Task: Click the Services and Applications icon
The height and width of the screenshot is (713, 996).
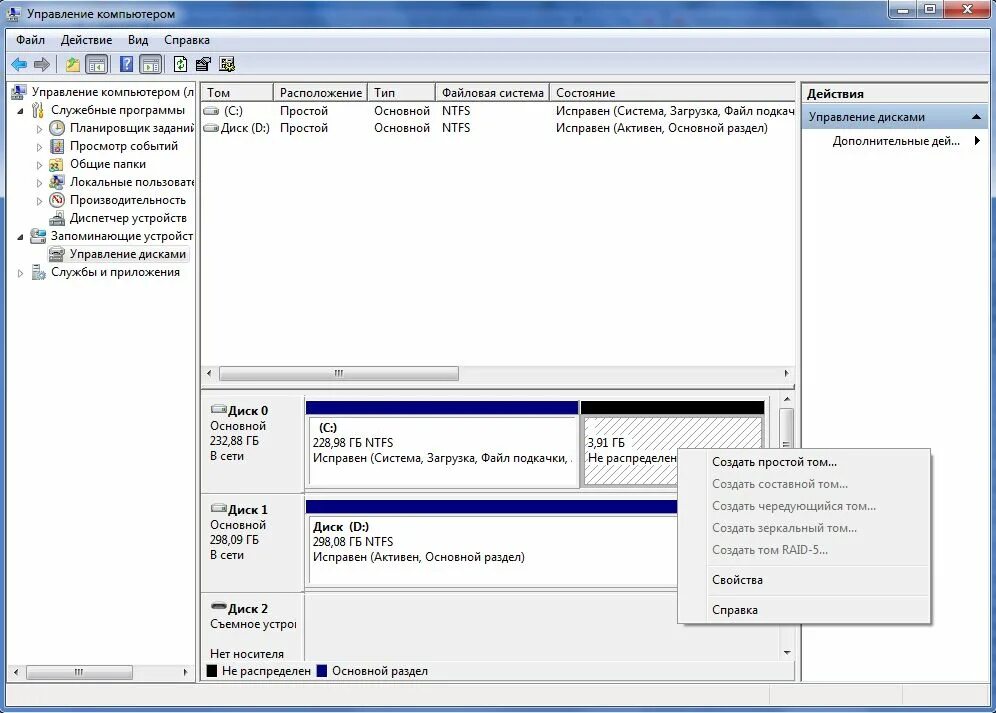Action: pyautogui.click(x=39, y=272)
